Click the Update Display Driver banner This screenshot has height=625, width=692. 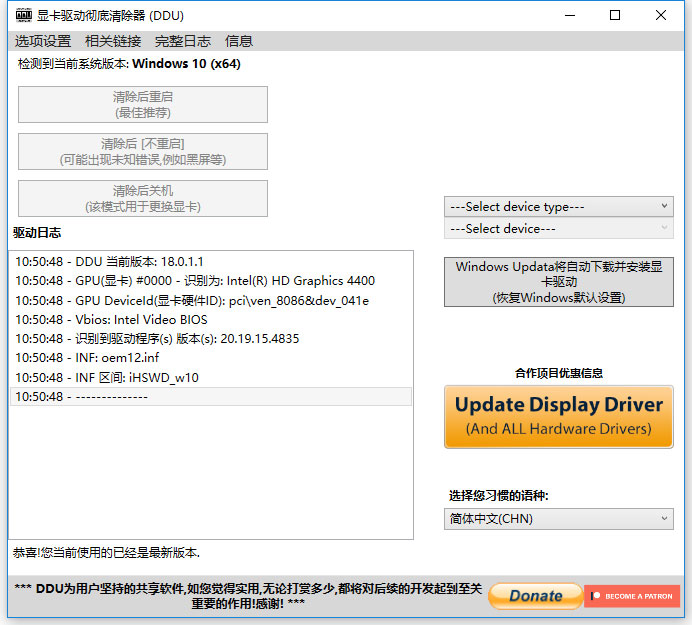tap(559, 417)
